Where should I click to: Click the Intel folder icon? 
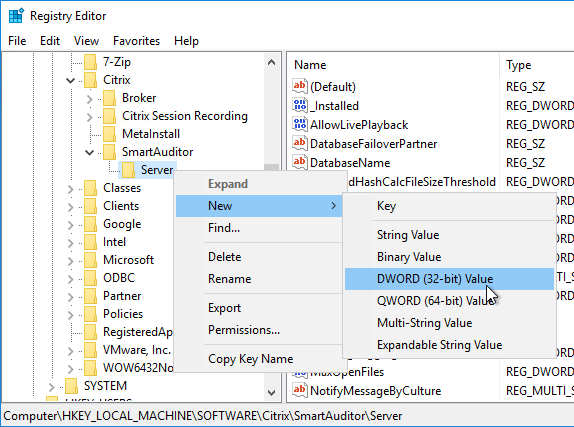click(90, 241)
